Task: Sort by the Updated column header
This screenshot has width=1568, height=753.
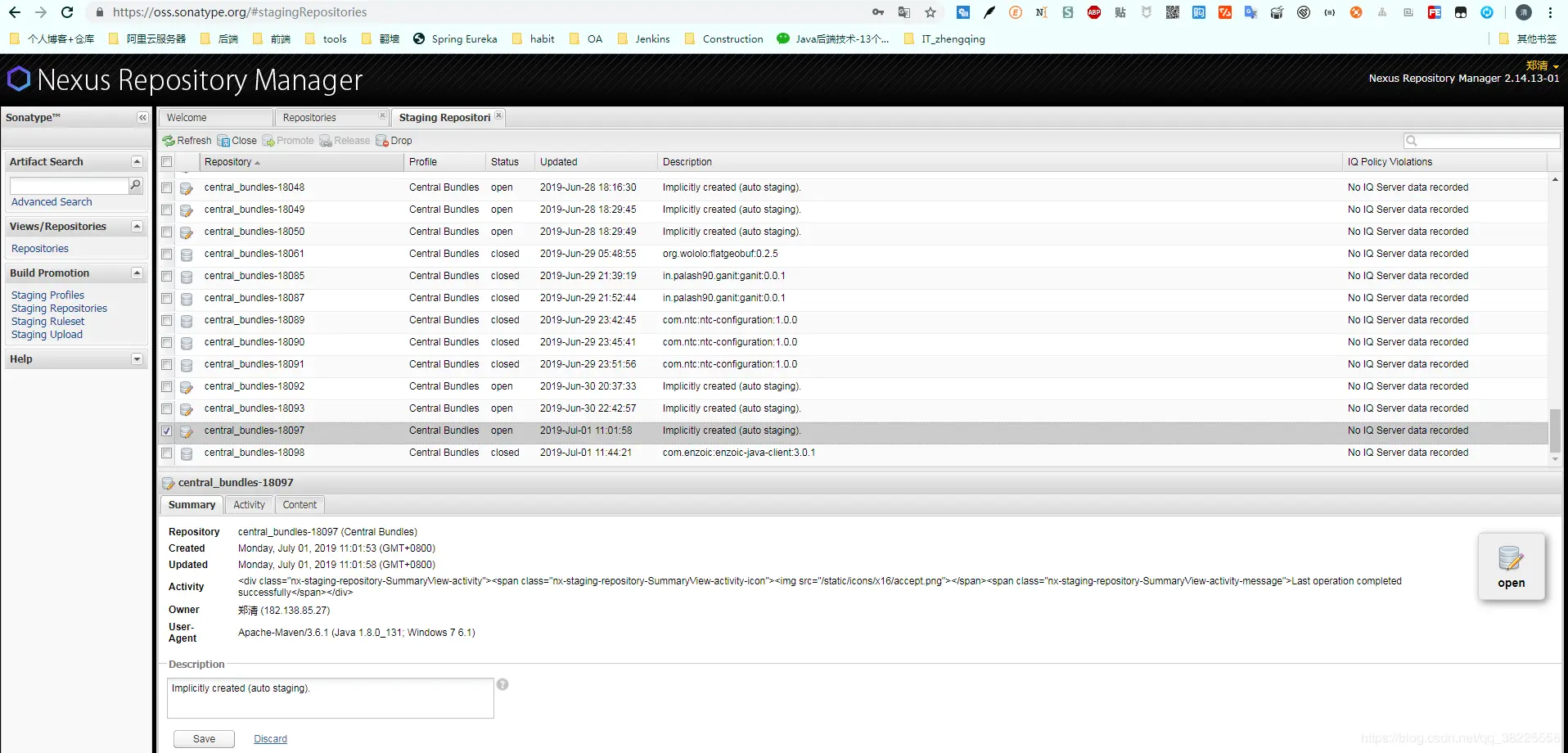Action: tap(596, 162)
